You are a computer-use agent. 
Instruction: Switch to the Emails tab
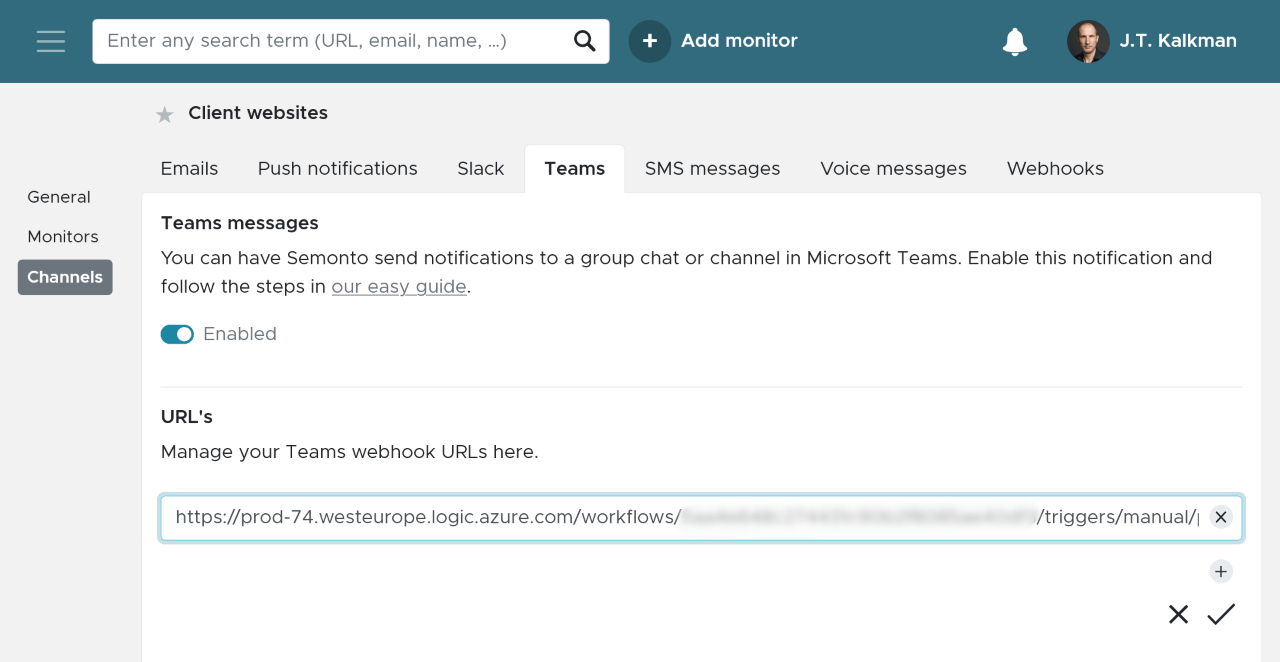click(x=189, y=169)
